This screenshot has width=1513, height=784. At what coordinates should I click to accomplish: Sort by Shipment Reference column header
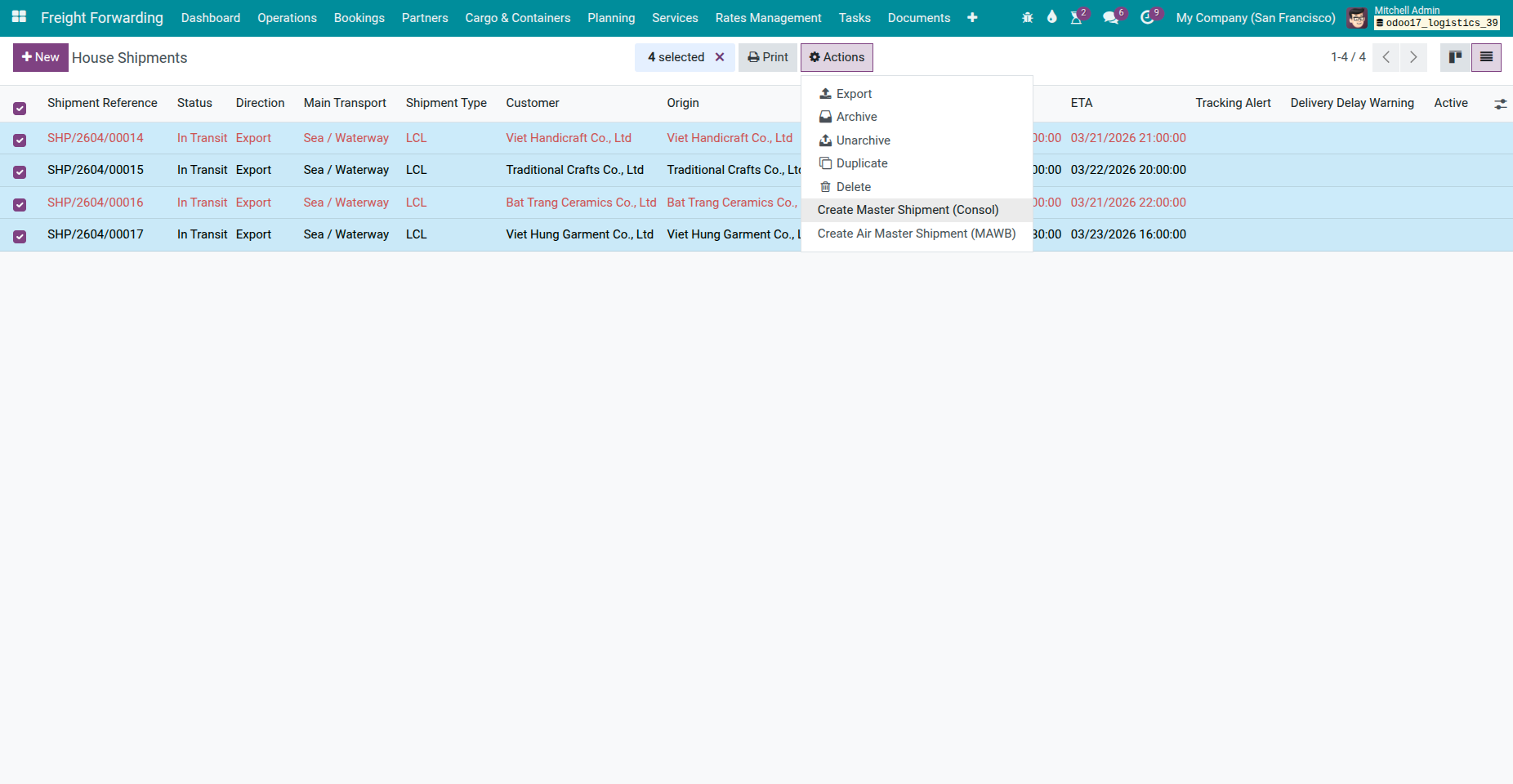pos(102,103)
